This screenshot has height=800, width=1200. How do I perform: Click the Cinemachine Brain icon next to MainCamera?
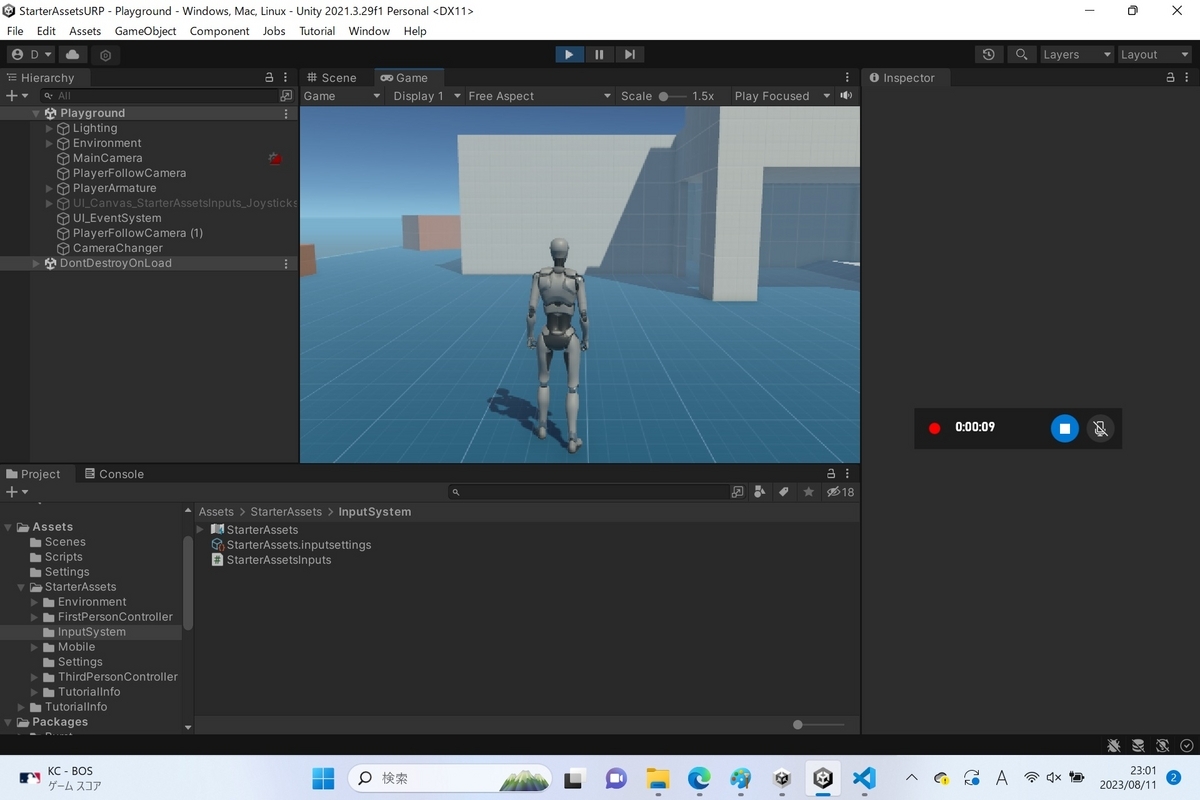275,158
